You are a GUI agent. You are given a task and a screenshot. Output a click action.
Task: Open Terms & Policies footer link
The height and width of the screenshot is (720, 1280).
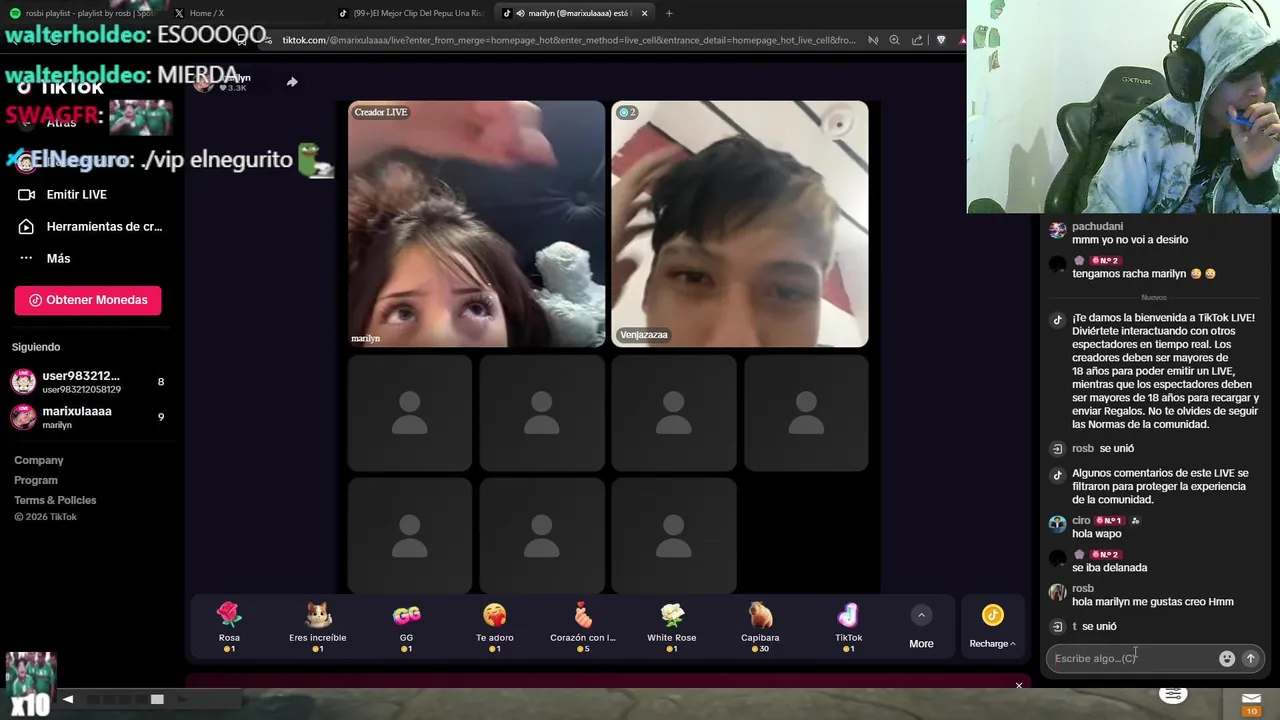[x=55, y=500]
